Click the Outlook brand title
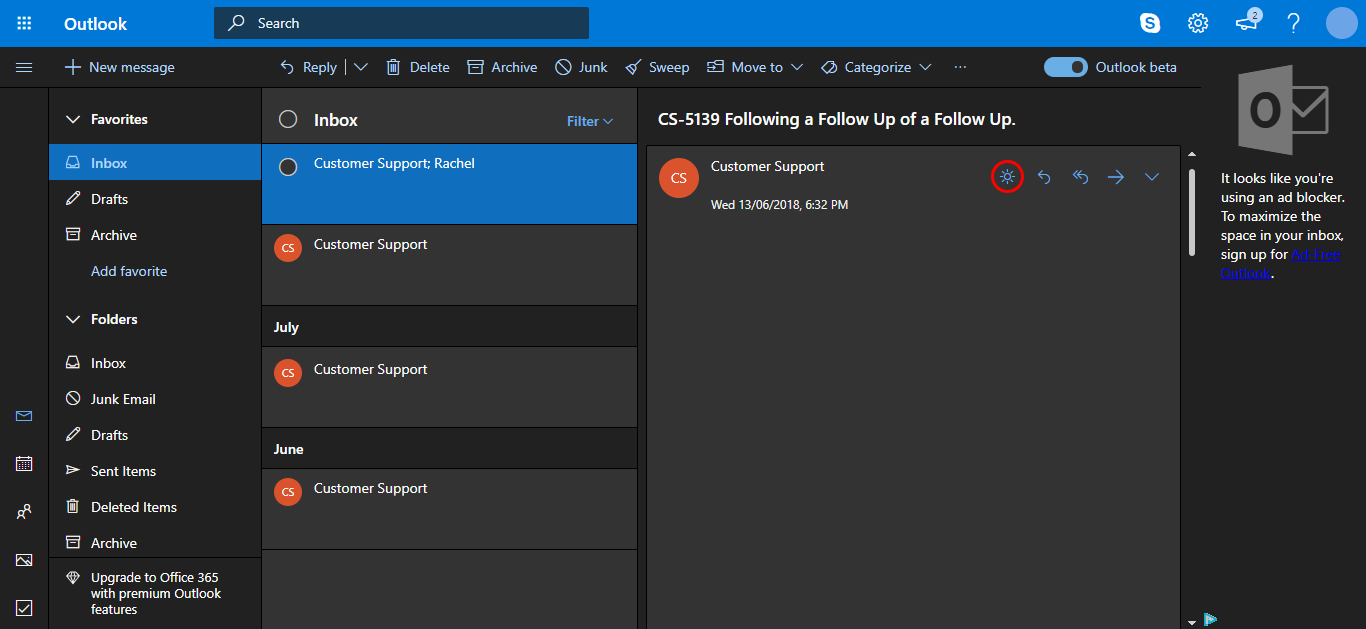Screen dimensions: 1366x629 (x=96, y=23)
